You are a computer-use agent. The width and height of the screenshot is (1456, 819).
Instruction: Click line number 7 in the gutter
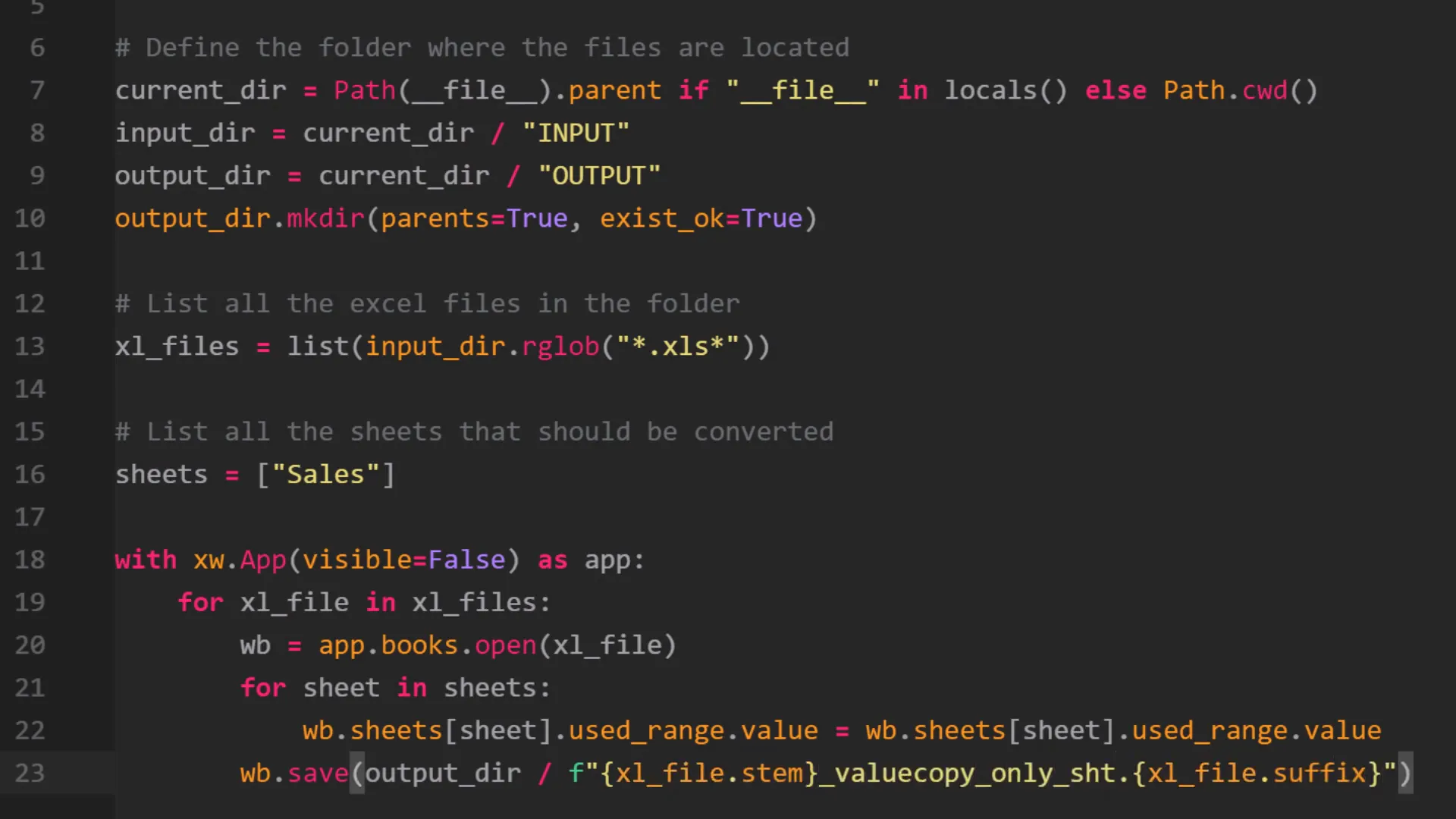(36, 90)
